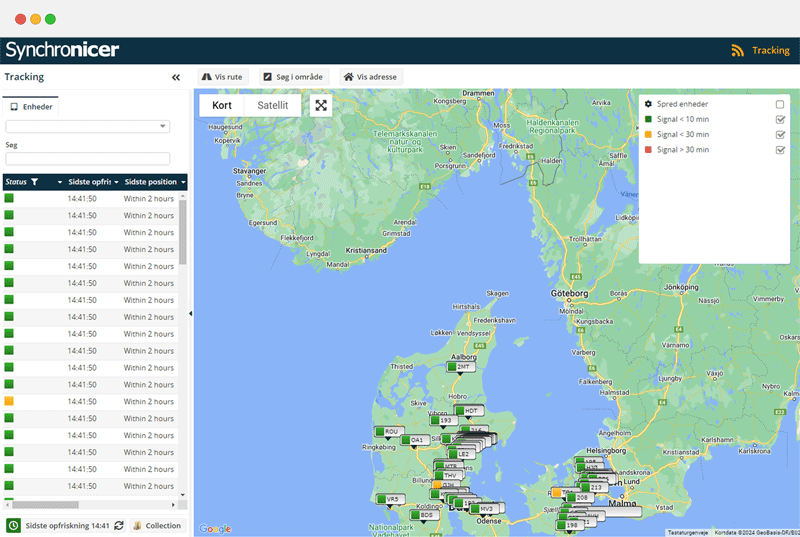Refresh tracking data with the reload icon

pos(119,525)
